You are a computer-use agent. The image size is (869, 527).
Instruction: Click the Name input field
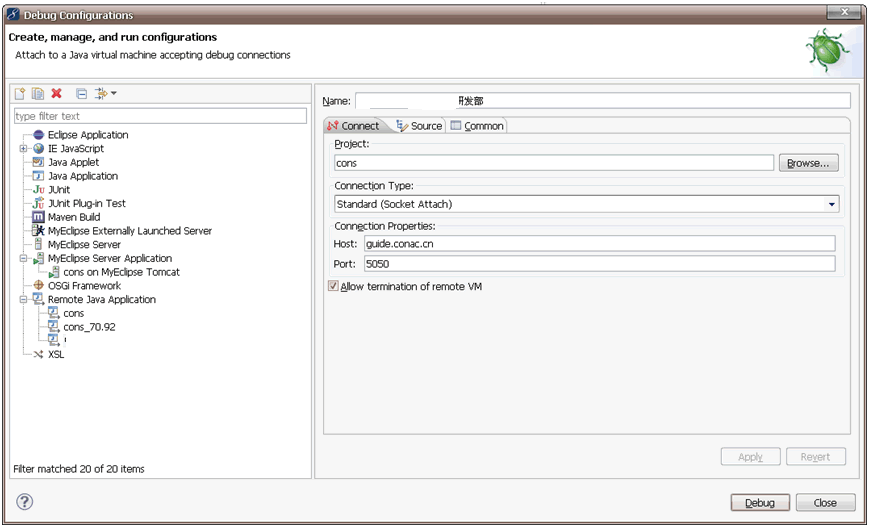[603, 101]
